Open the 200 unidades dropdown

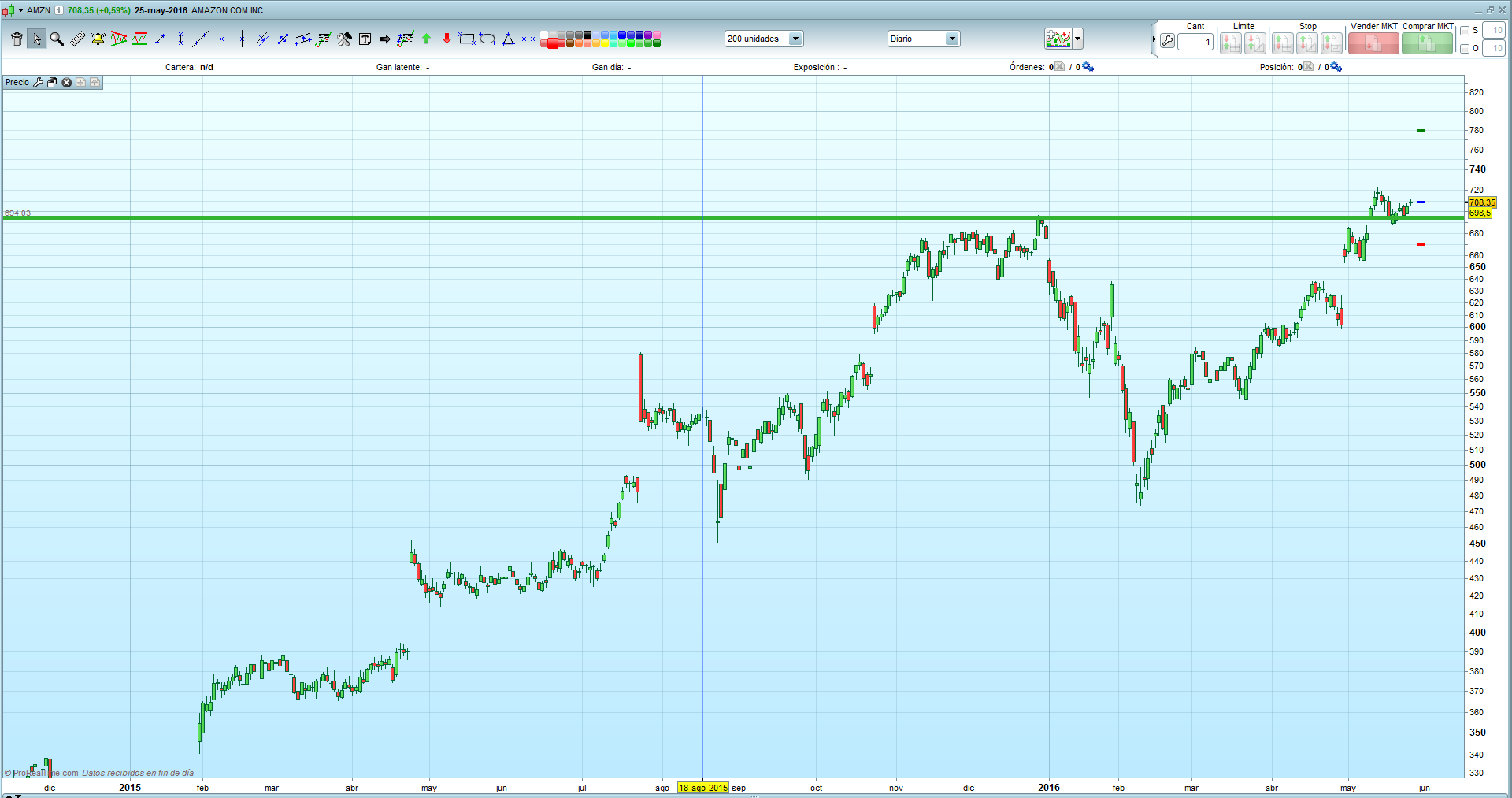[x=795, y=39]
